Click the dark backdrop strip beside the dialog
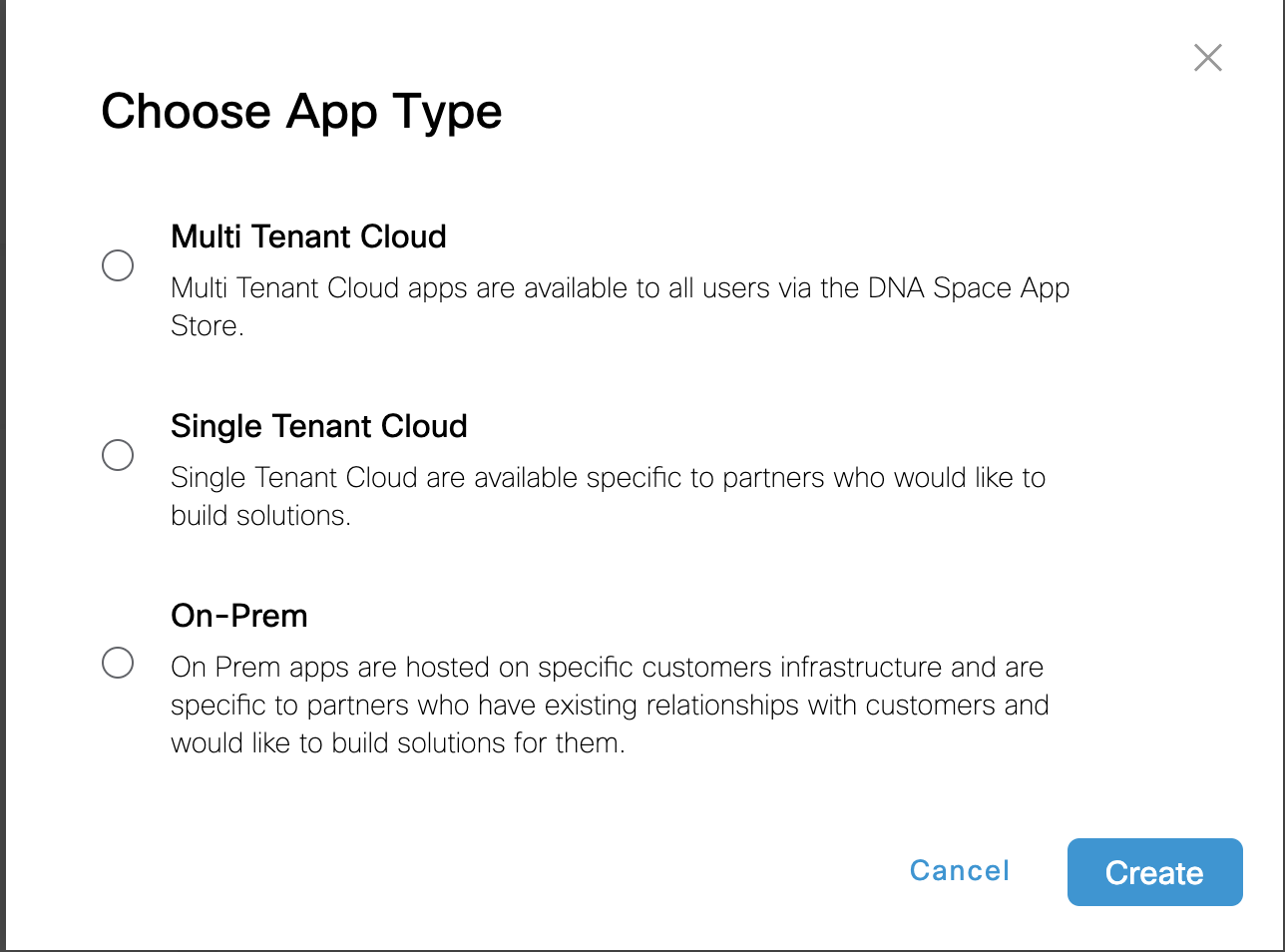The image size is (1285, 952). (x=3, y=476)
